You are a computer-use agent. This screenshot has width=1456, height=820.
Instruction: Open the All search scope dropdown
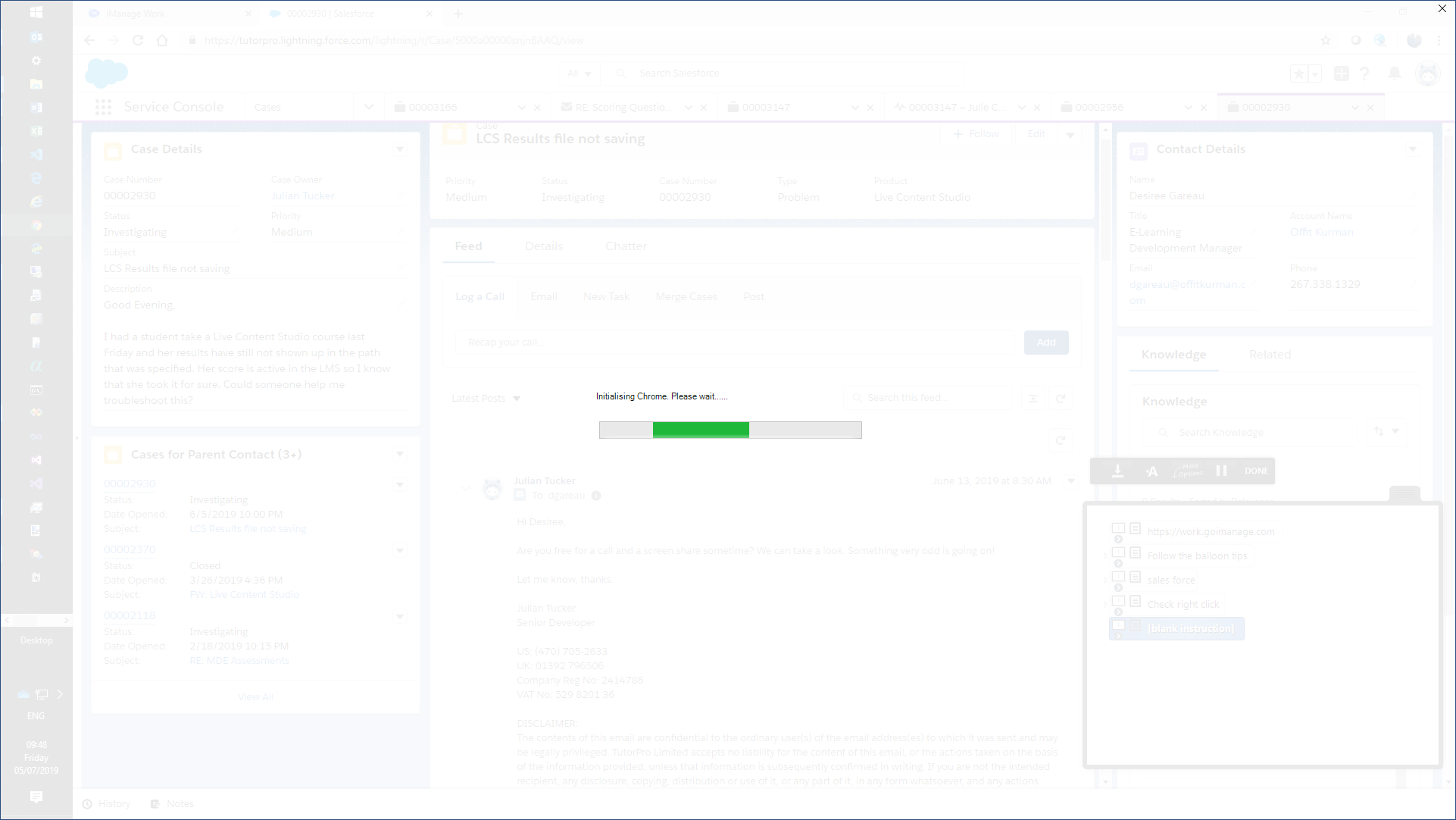point(580,74)
